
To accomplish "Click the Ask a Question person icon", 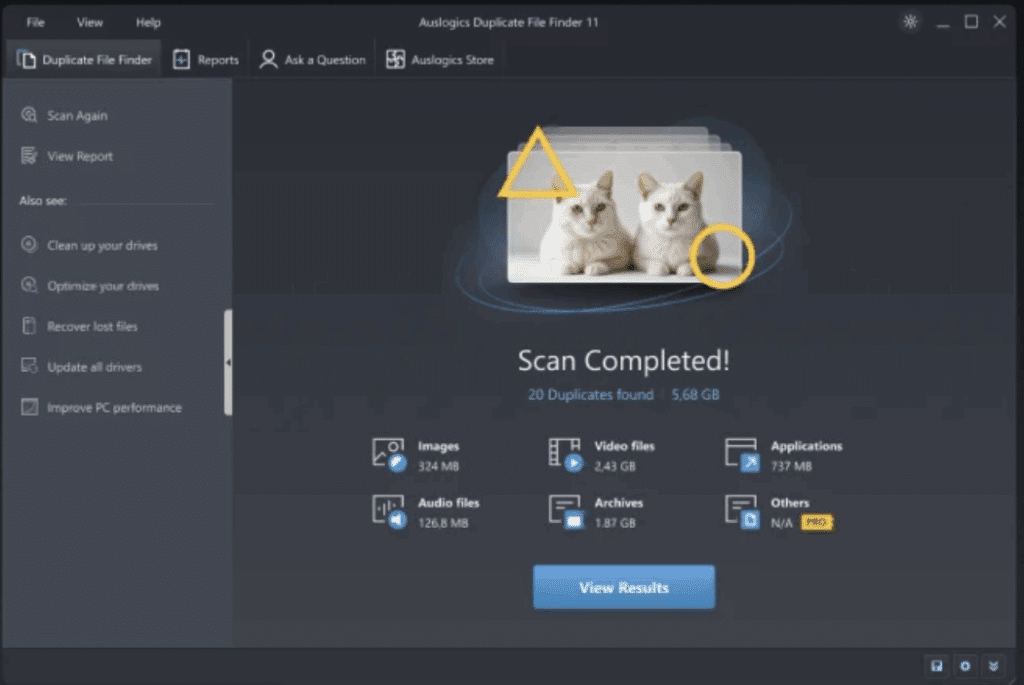I will (268, 59).
